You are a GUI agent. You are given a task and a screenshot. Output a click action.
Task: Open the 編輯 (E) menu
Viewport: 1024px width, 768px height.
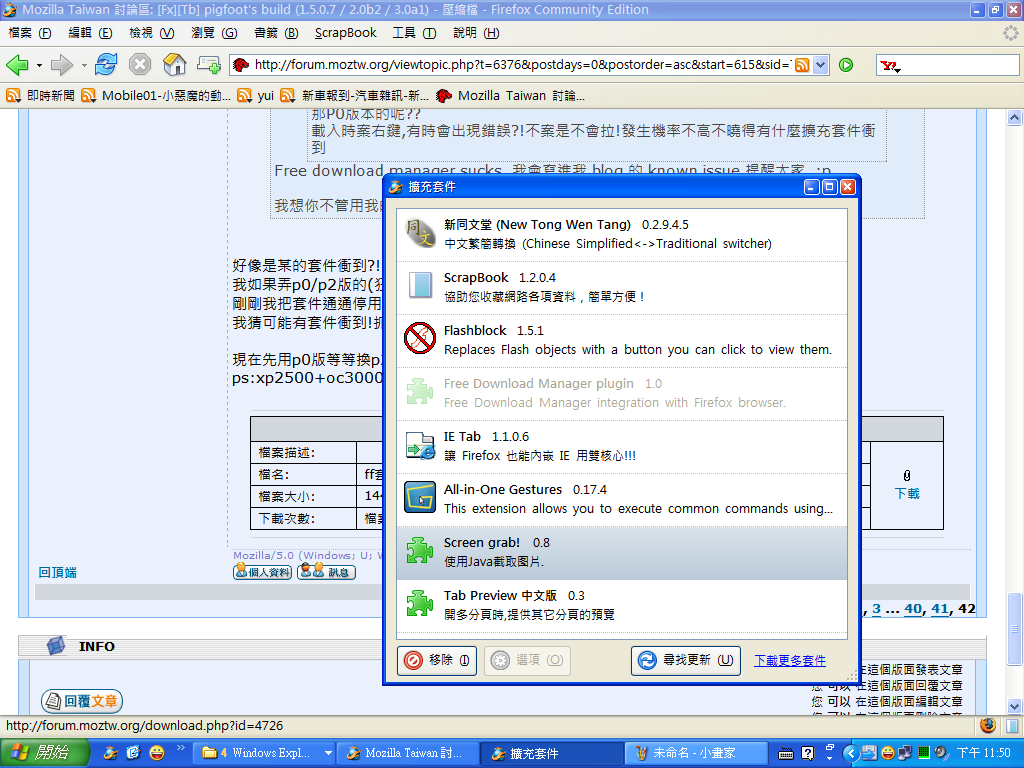pos(90,33)
